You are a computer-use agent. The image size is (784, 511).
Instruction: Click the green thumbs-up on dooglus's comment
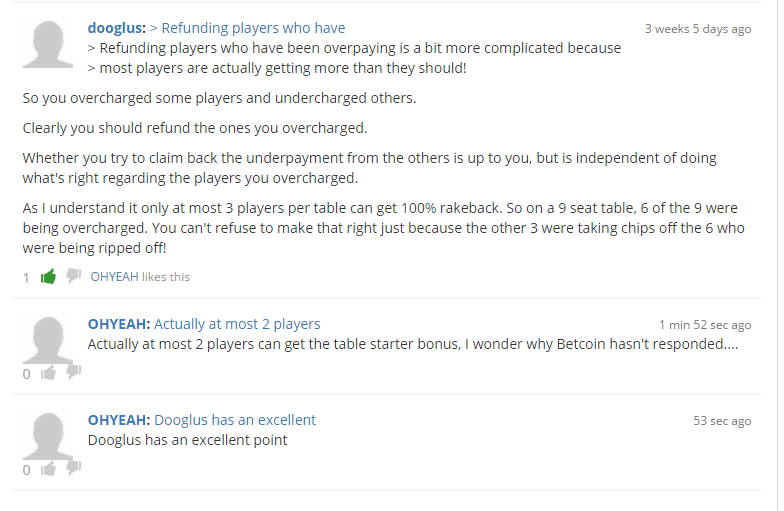[48, 276]
